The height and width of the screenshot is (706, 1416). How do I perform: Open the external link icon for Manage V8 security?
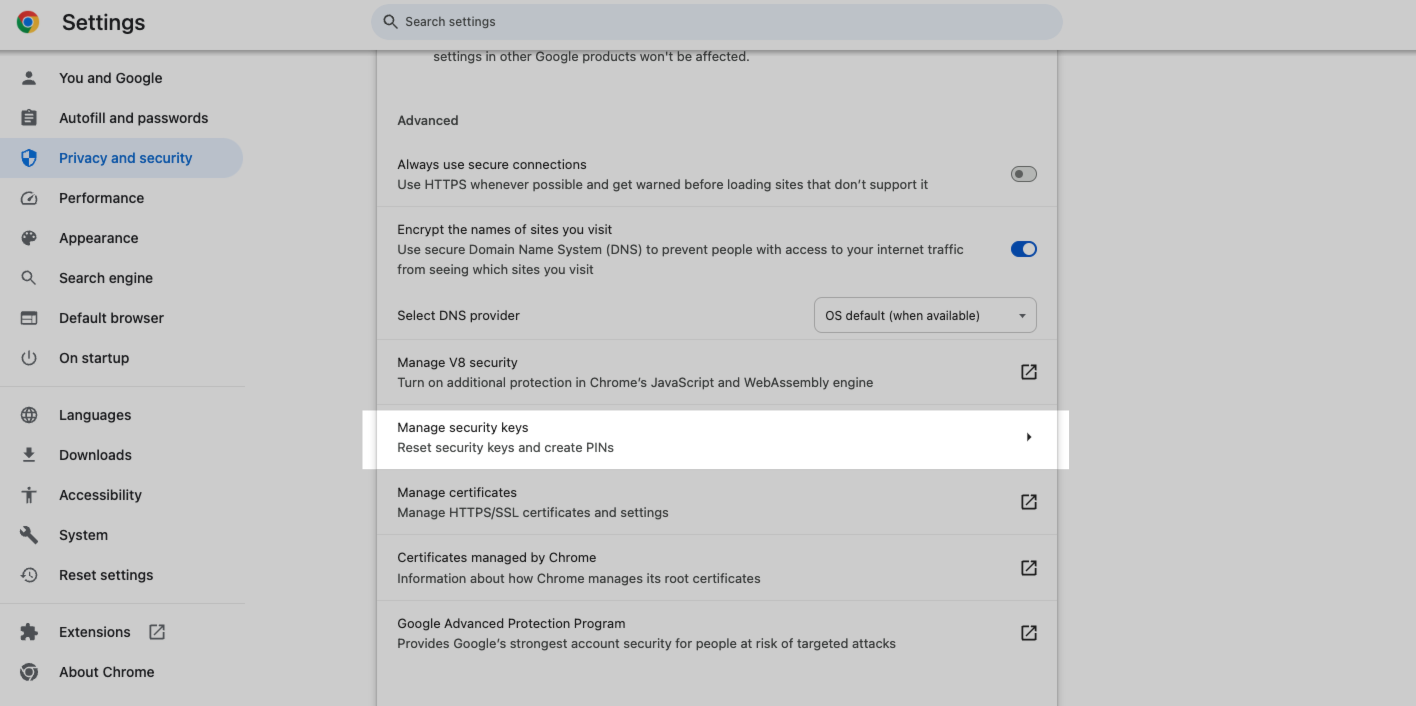pos(1028,372)
